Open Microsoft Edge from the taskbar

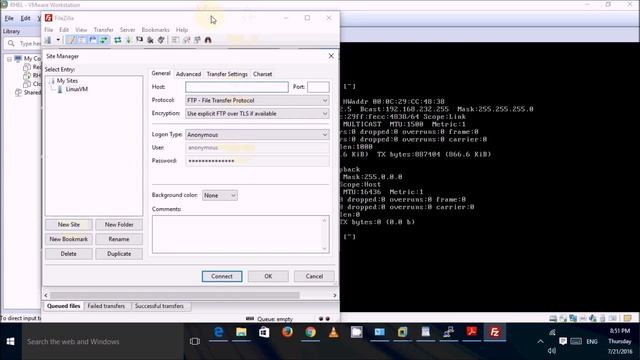click(218, 332)
